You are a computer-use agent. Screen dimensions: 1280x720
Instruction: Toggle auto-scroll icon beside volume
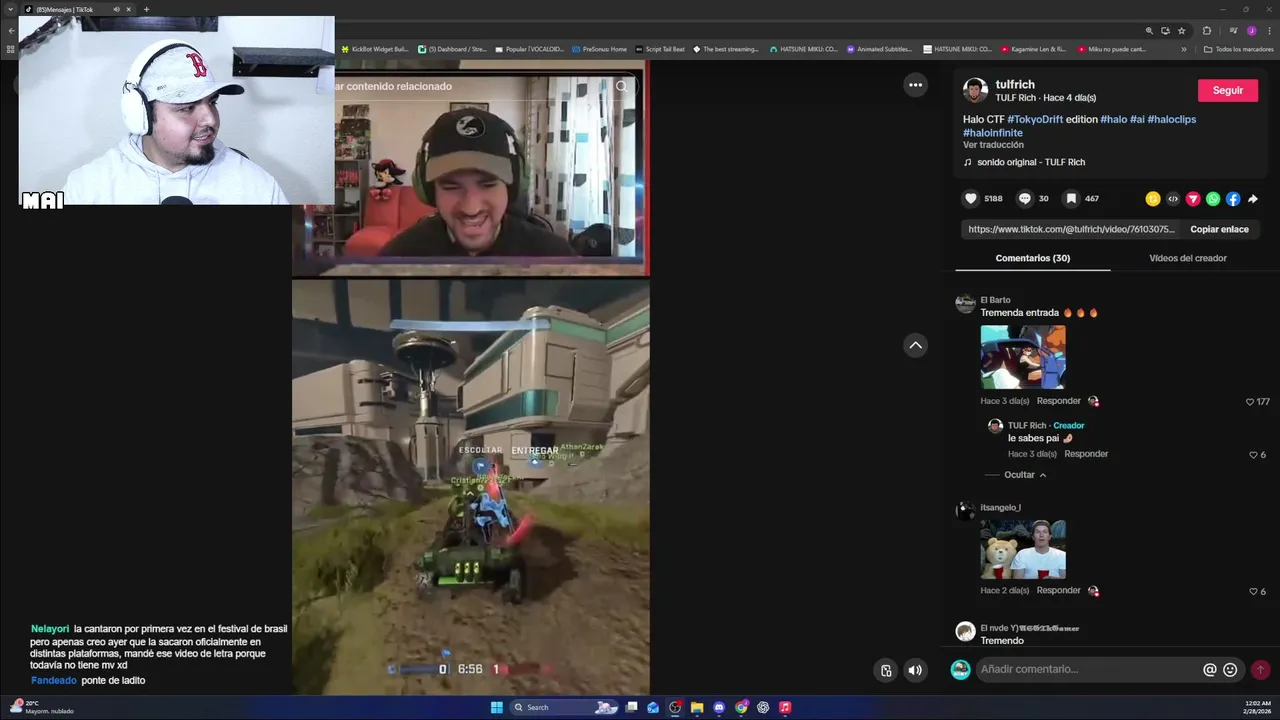coord(886,670)
